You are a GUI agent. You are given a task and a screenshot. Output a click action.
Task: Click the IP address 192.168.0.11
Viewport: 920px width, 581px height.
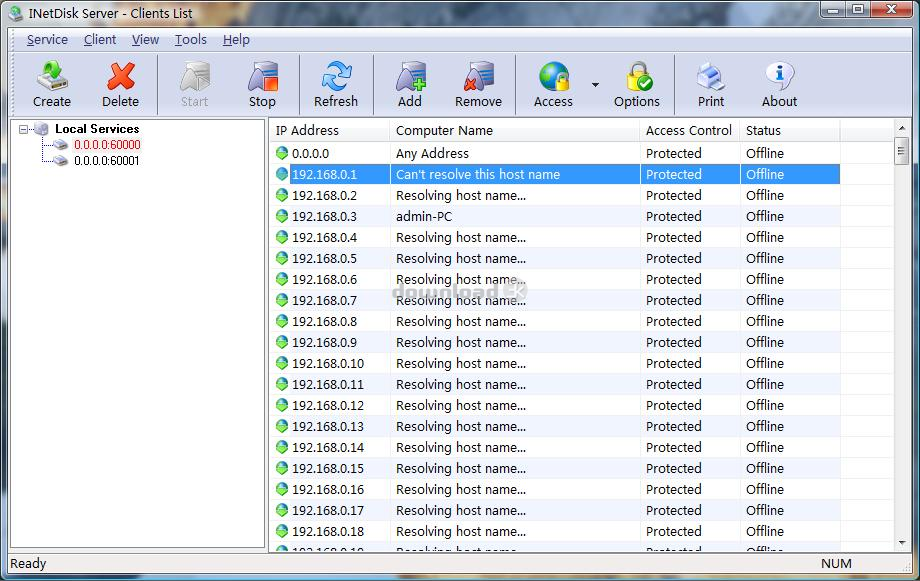[328, 384]
